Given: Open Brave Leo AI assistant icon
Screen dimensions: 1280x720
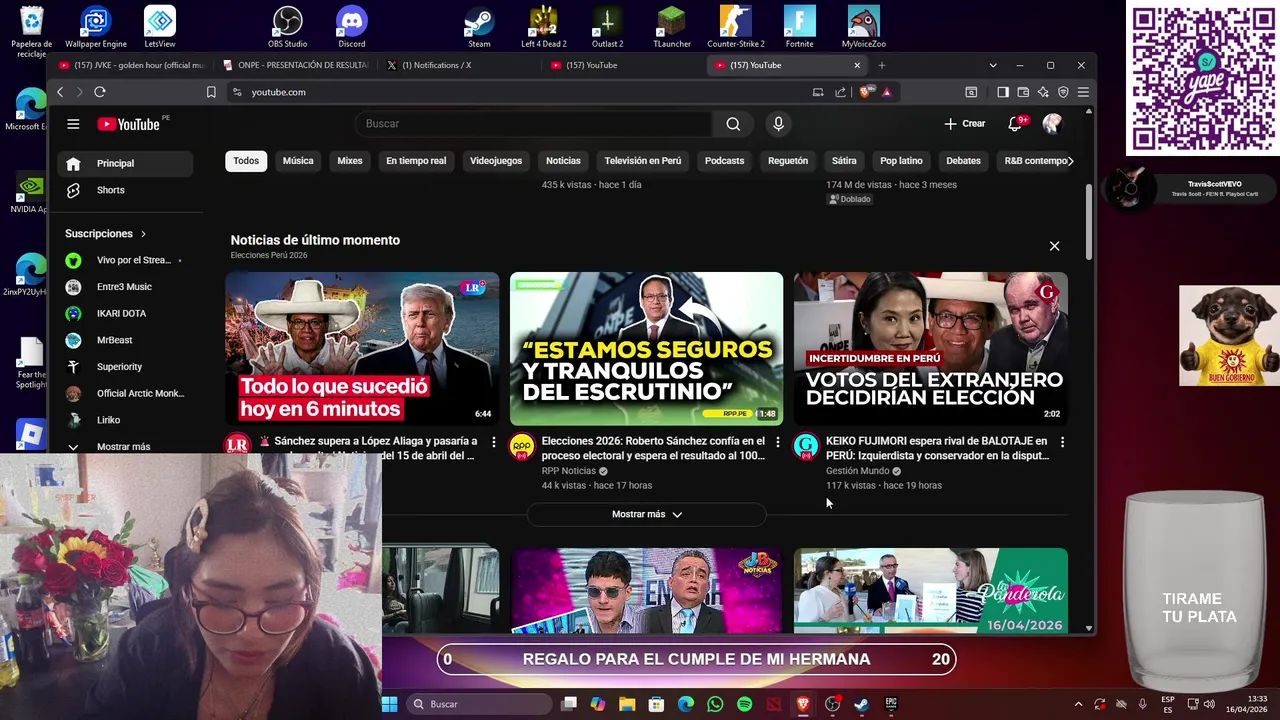Looking at the screenshot, I should pos(1043,92).
